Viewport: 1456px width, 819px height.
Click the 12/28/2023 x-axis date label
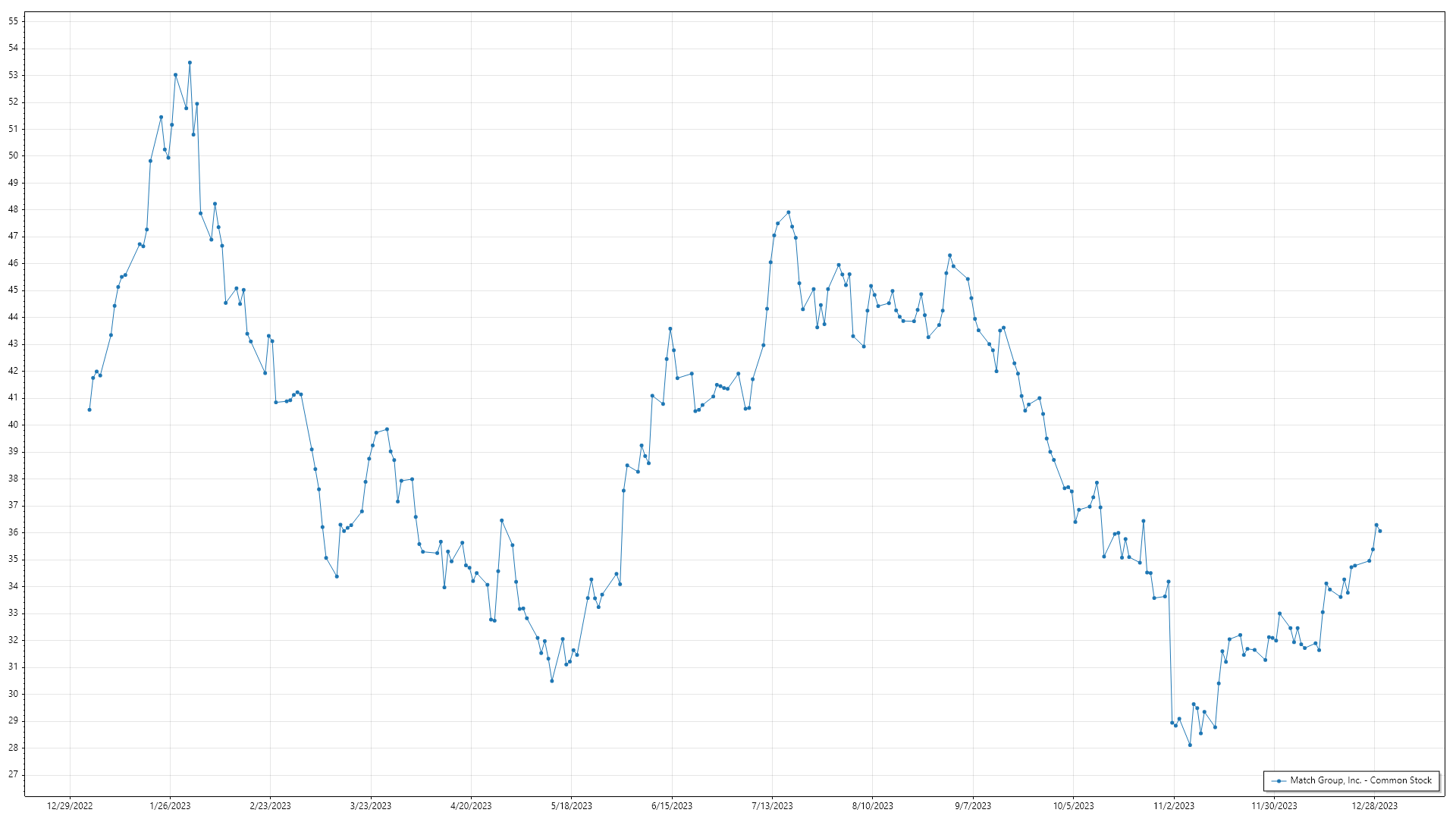[x=1374, y=806]
